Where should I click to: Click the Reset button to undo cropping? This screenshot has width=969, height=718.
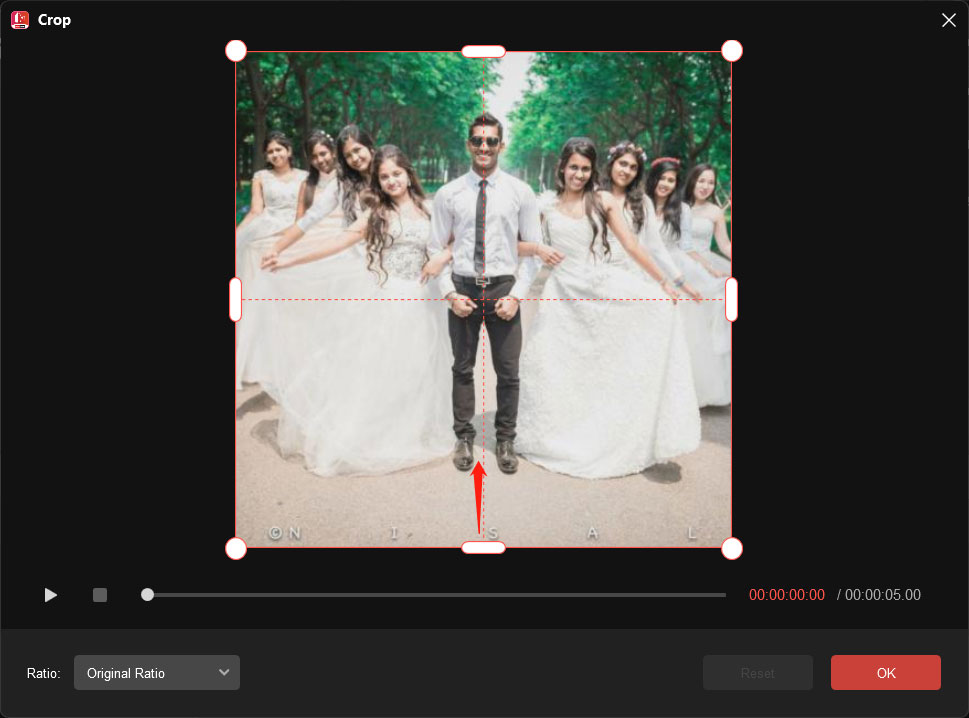click(757, 672)
